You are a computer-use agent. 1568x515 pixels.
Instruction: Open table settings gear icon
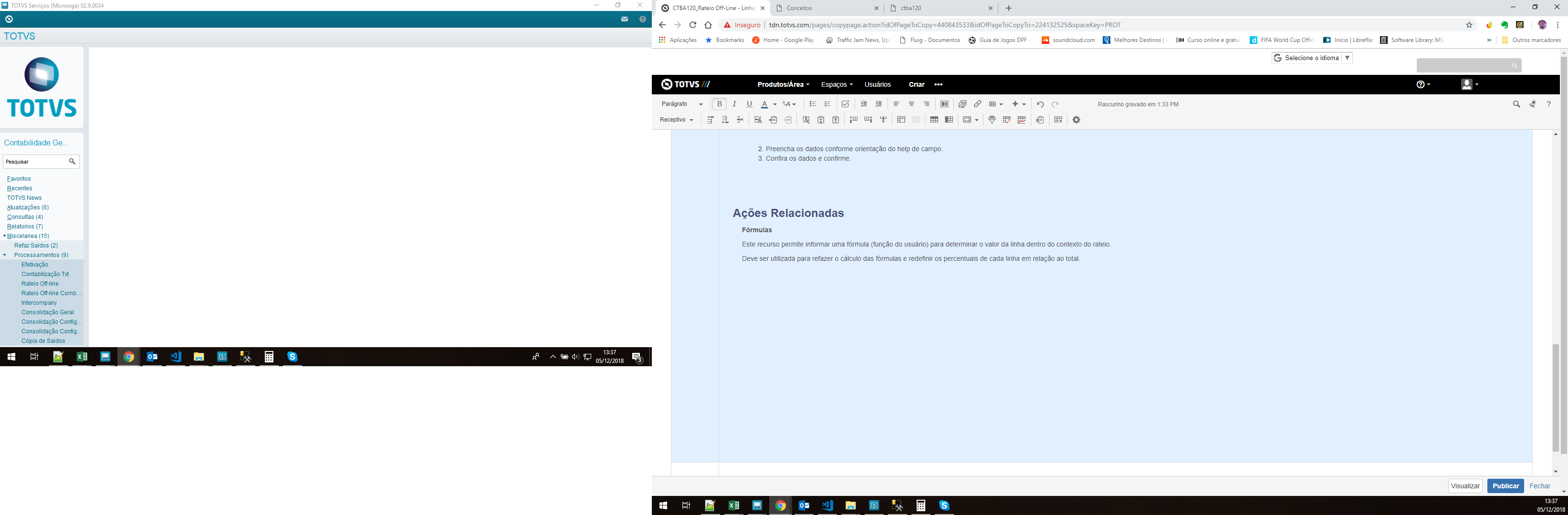point(1076,120)
